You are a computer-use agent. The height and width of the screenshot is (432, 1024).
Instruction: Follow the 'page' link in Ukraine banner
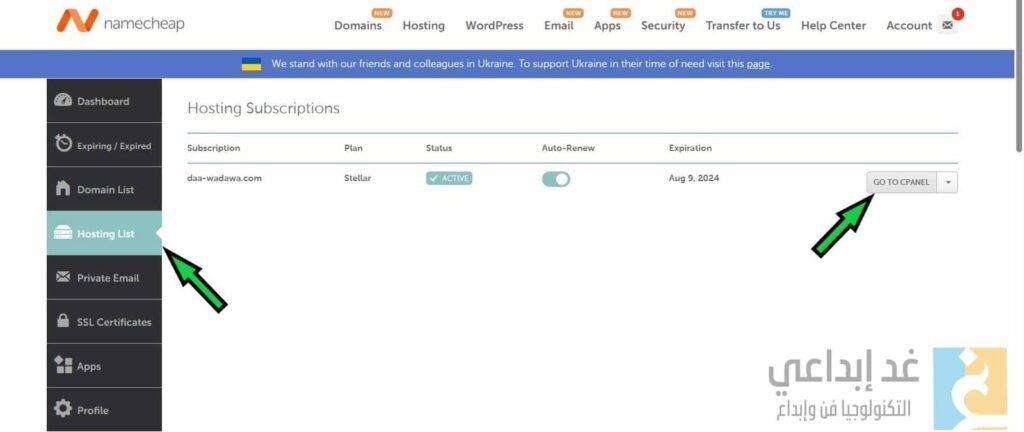(x=758, y=64)
